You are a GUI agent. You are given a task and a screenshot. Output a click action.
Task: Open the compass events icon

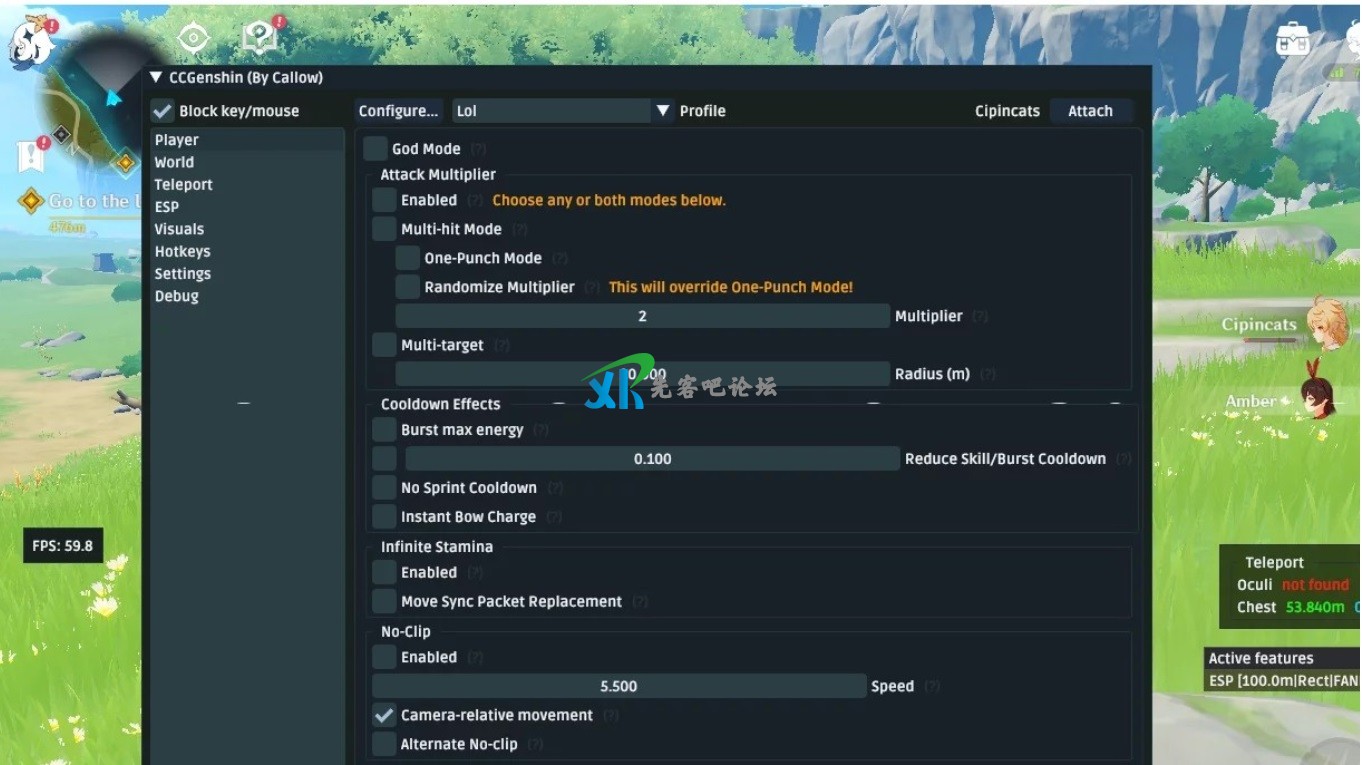193,38
